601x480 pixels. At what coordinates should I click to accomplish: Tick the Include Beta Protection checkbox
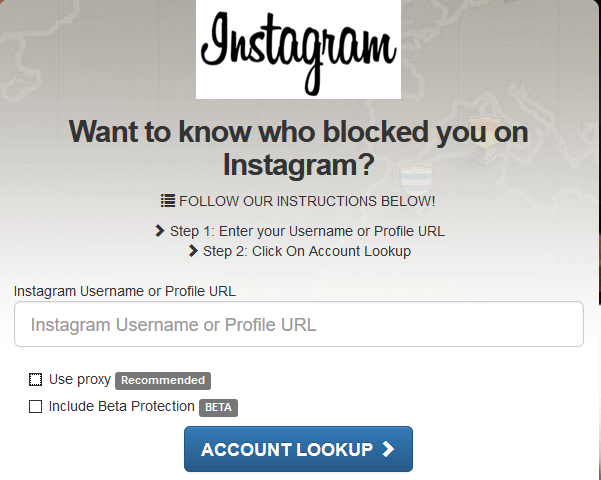click(x=36, y=407)
